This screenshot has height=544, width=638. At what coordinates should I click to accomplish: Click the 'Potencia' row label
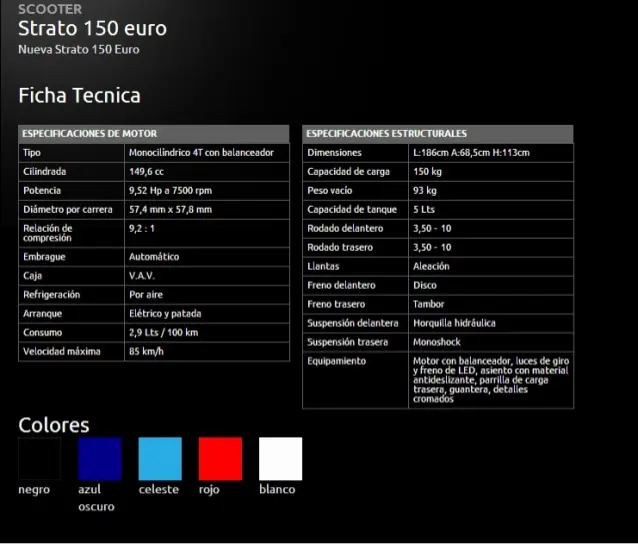click(x=42, y=190)
